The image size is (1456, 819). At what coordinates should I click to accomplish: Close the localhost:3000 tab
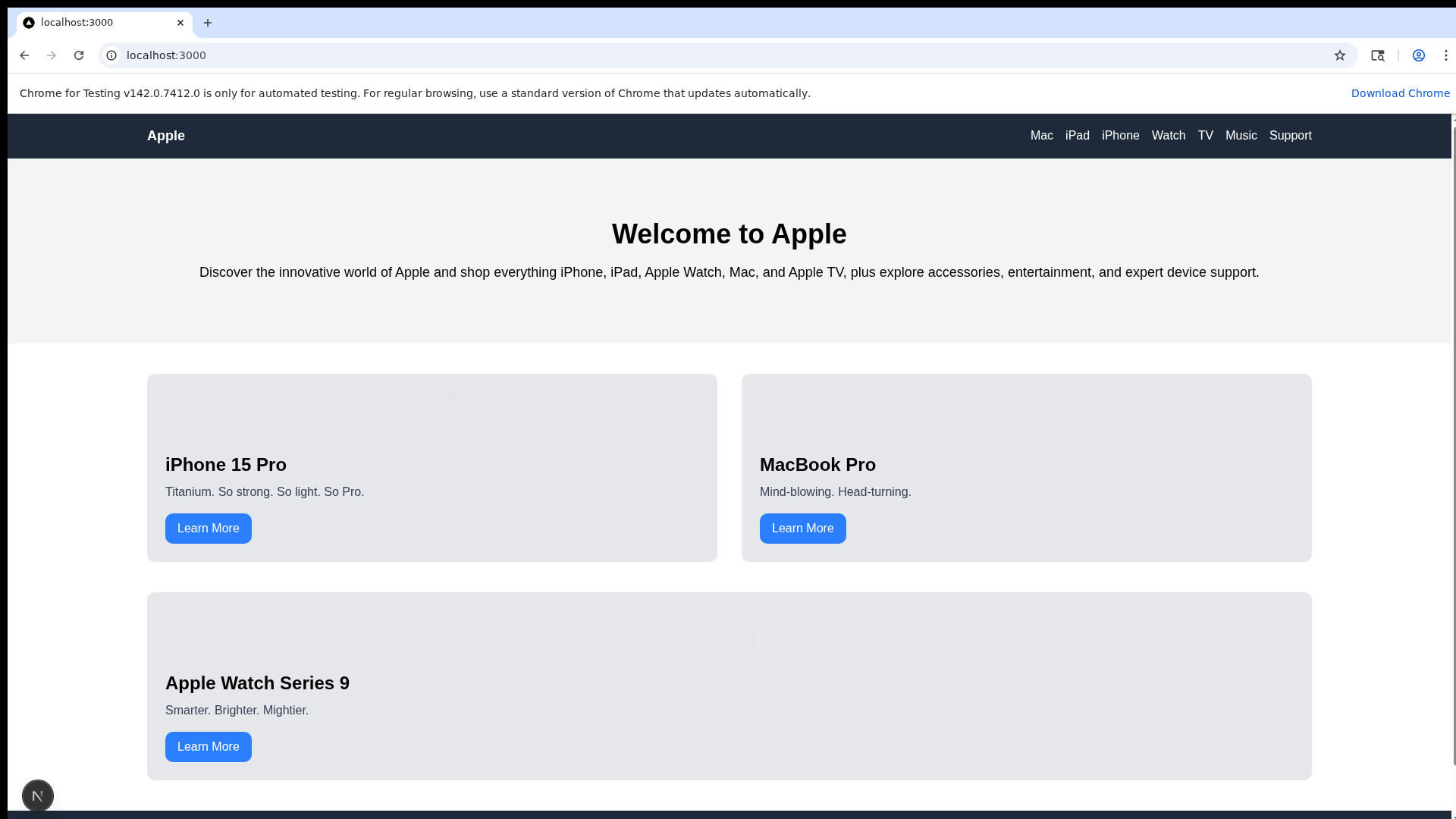click(x=180, y=23)
